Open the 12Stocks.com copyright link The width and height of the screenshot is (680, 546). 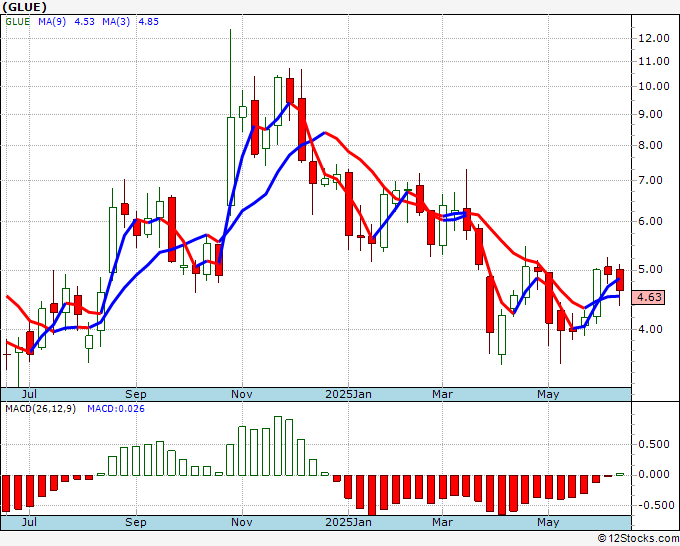[638, 538]
